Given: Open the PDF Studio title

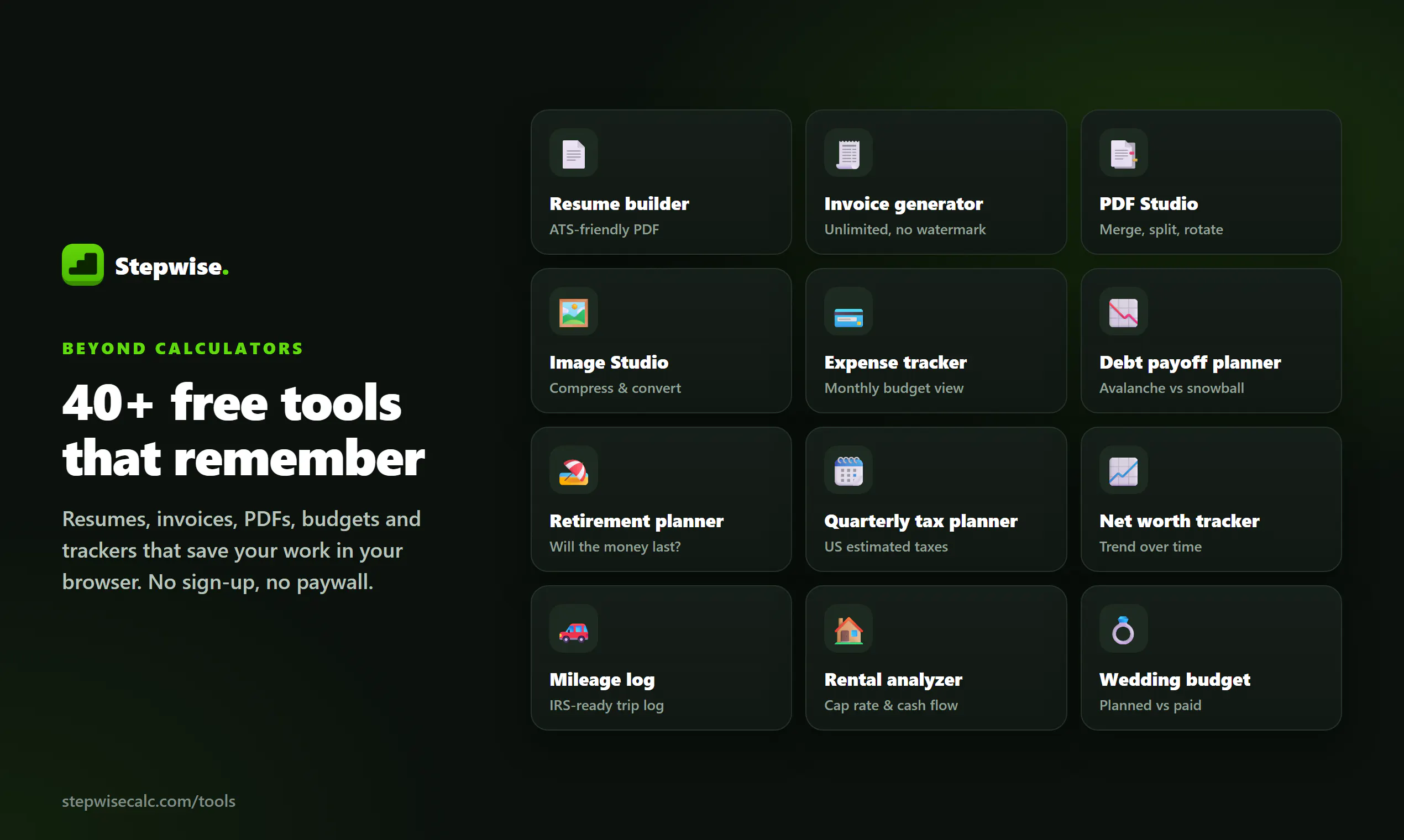Looking at the screenshot, I should coord(1148,204).
